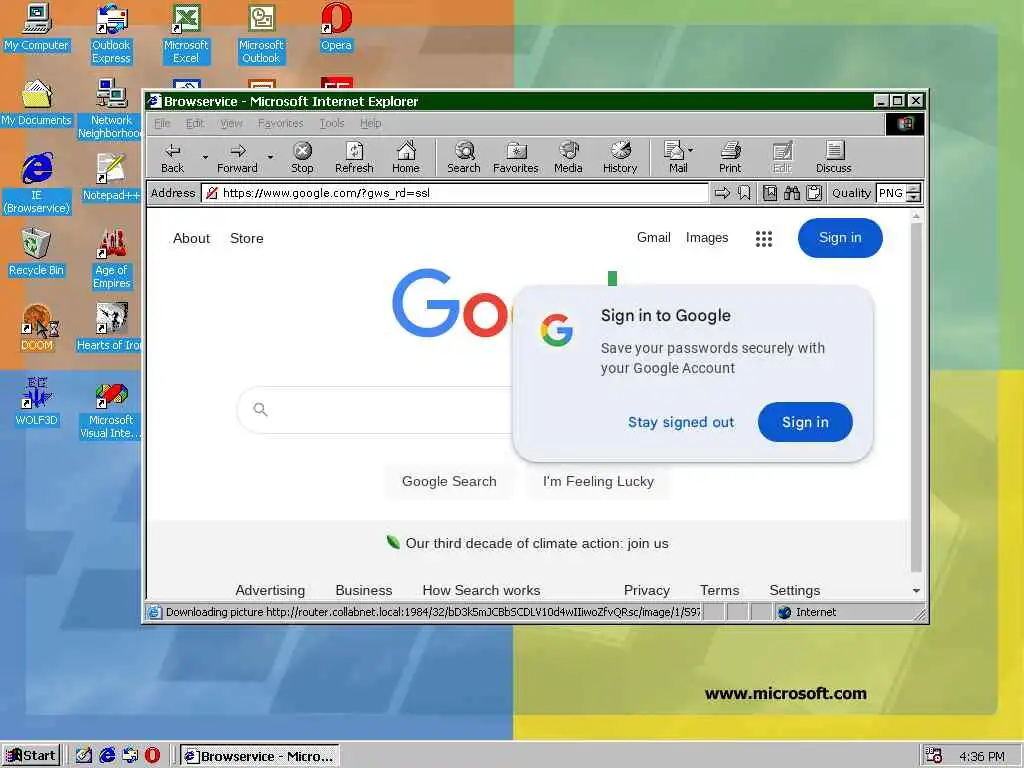
Task: Select the Outlook Express desktop icon
Action: 111,34
